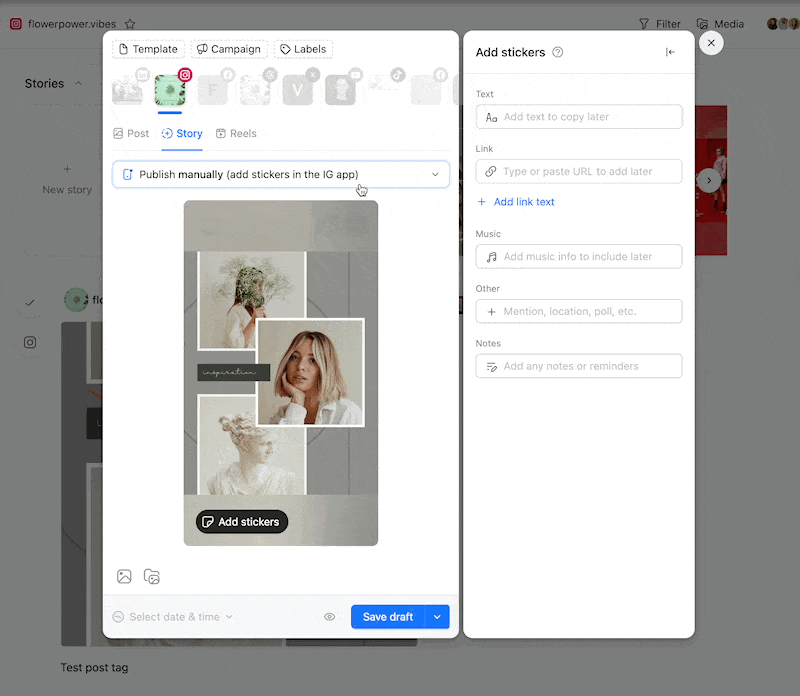Open the media library folder icon
Viewport: 800px width, 696px height.
pos(152,577)
